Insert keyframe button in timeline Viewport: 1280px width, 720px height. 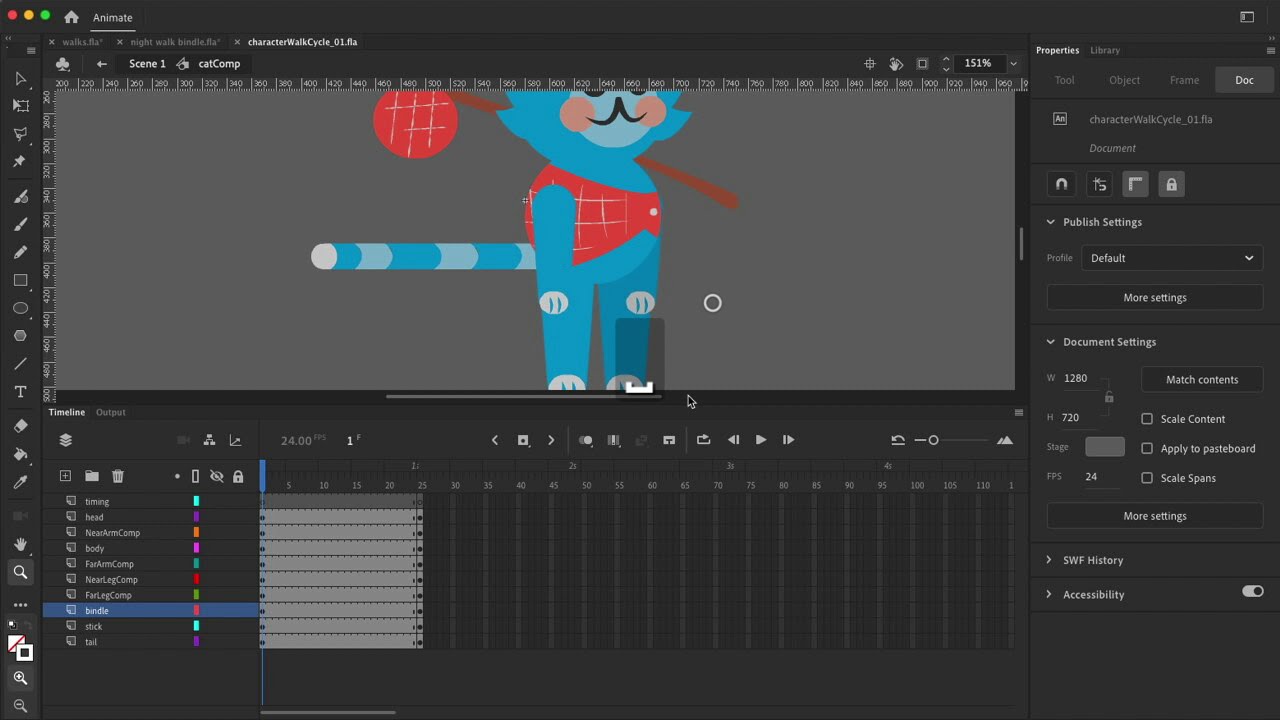[x=522, y=440]
